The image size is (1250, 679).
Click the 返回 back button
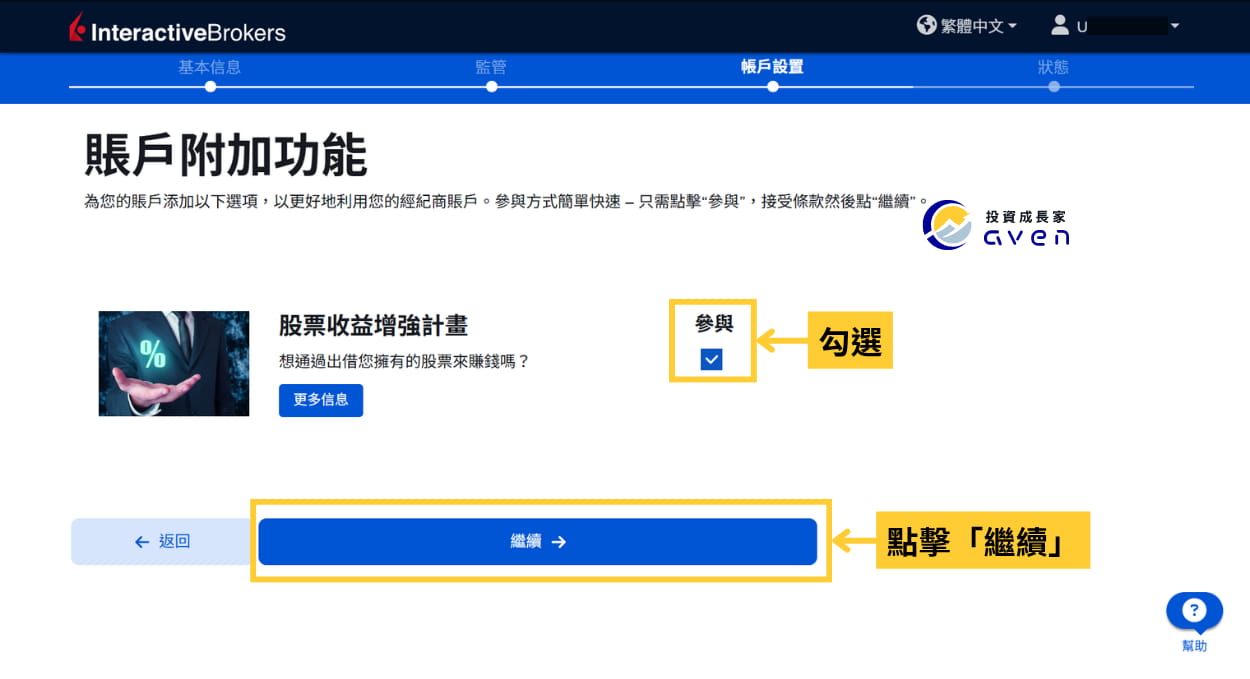click(x=162, y=541)
